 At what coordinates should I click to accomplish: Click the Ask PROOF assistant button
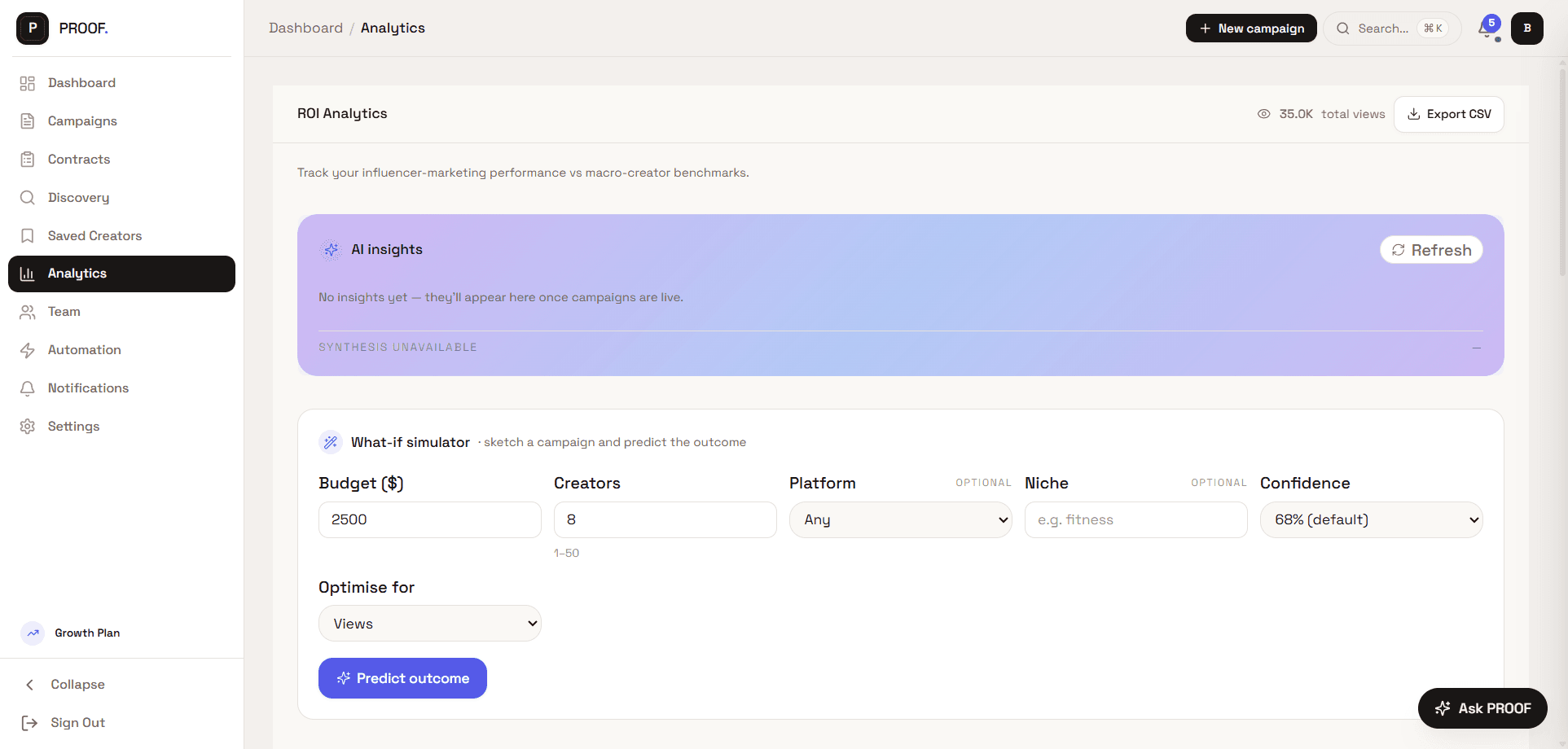(1482, 708)
